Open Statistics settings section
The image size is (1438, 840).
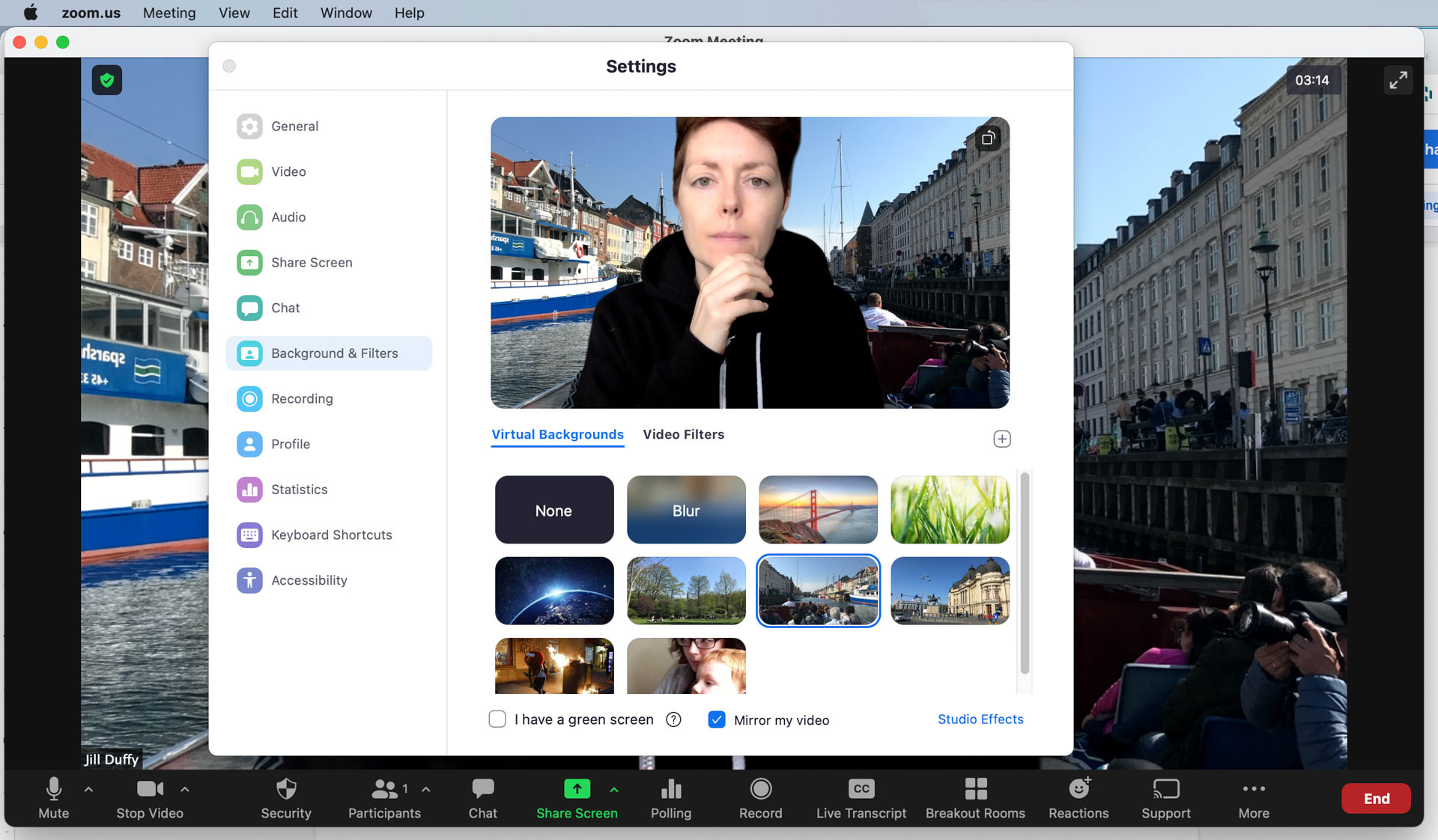point(329,490)
